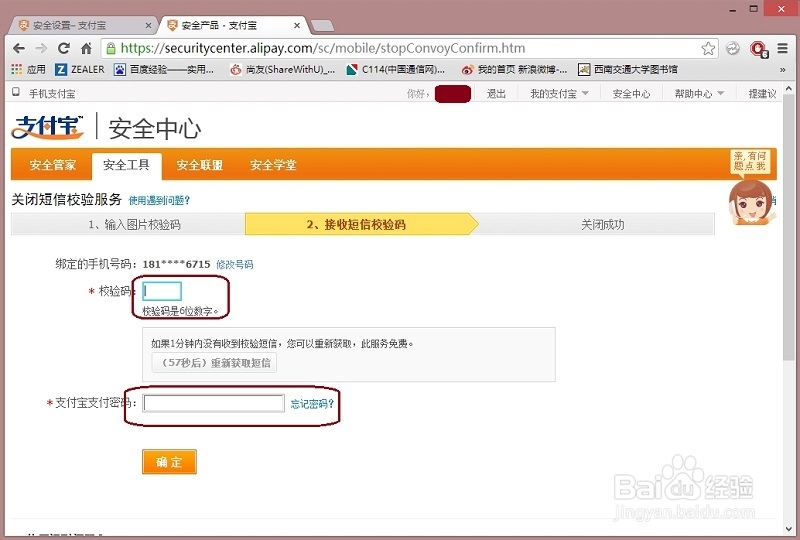The width and height of the screenshot is (800, 540).
Task: Click the 亲,有问题点我 help bubble
Action: click(x=749, y=161)
